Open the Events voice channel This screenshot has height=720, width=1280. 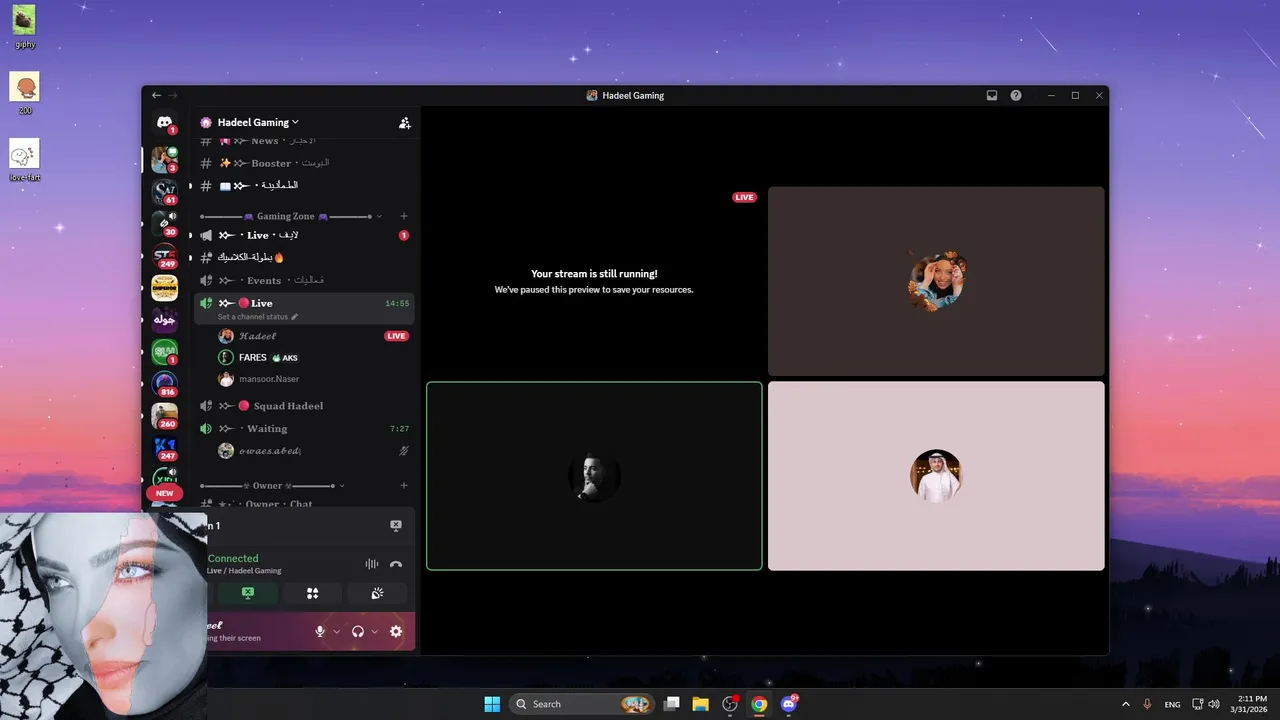click(304, 280)
